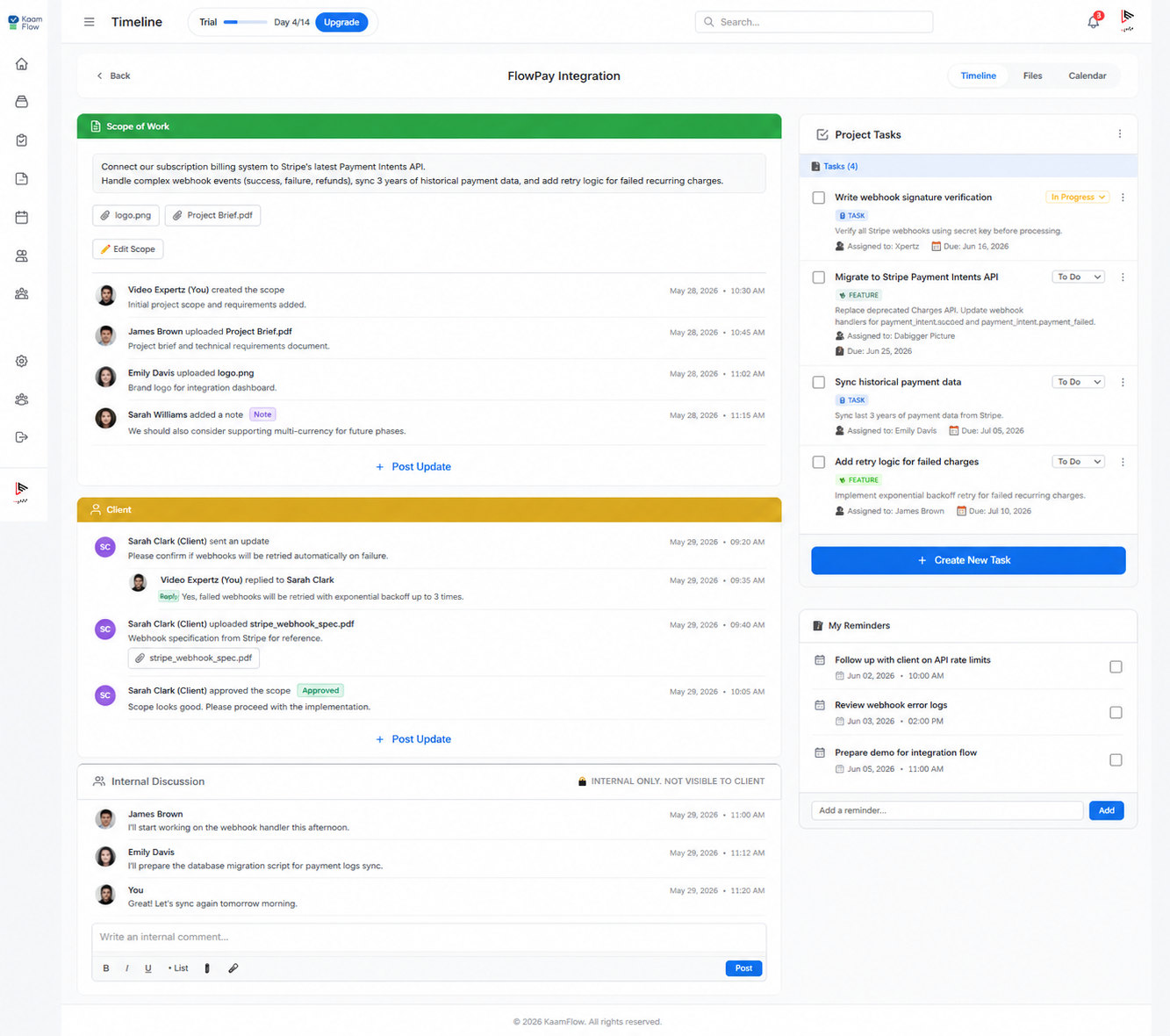Click the Add reminder button
The image size is (1170, 1036).
[1107, 810]
